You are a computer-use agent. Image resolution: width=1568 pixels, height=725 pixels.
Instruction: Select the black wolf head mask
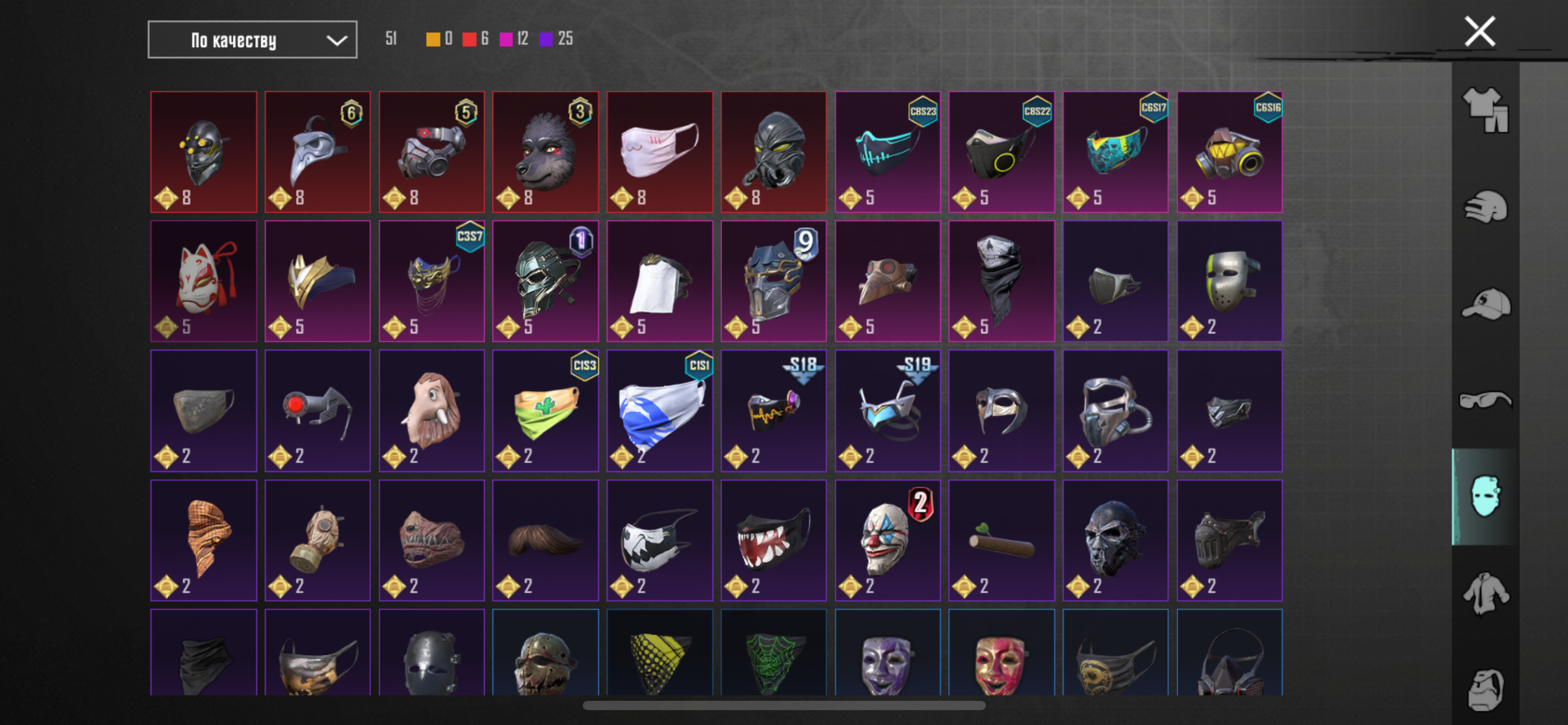546,152
